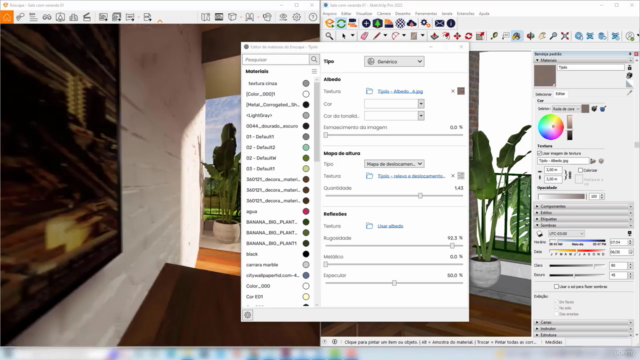The image size is (640, 360).
Task: Remove the albedo texture with X
Action: click(453, 91)
